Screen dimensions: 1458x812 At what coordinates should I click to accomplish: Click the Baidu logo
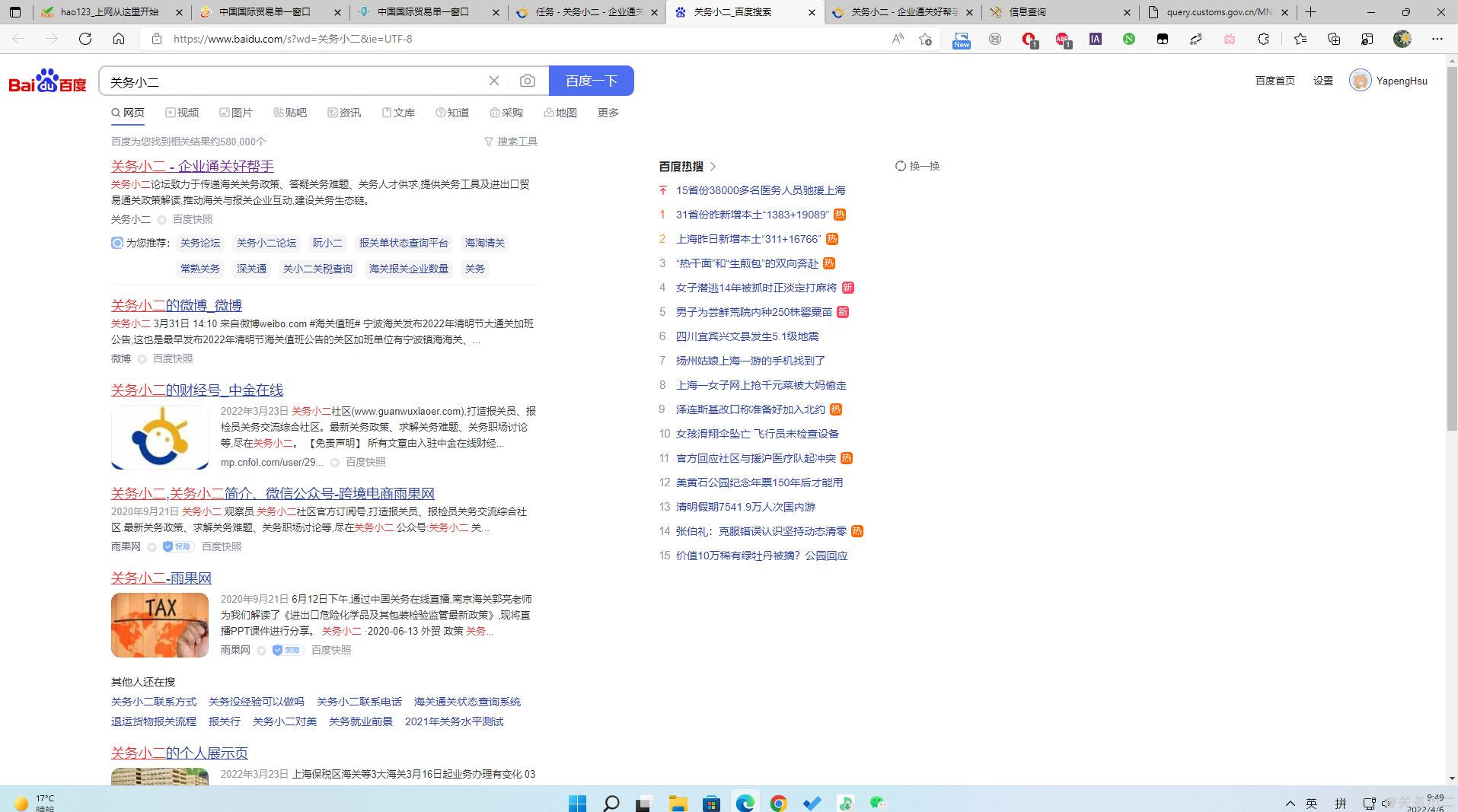(x=47, y=81)
